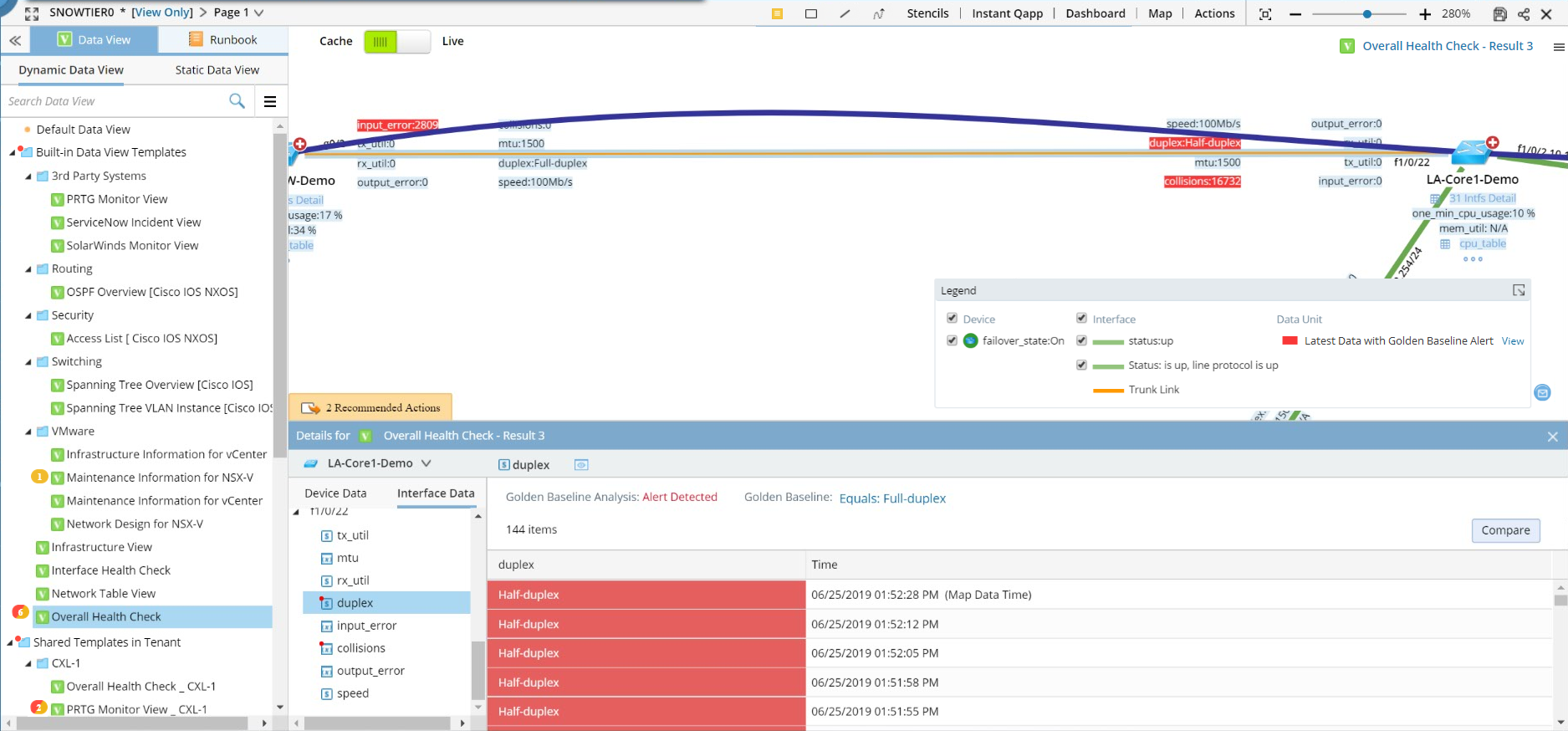This screenshot has height=731, width=1568.
Task: Click the search icon in Data View
Action: pos(237,101)
